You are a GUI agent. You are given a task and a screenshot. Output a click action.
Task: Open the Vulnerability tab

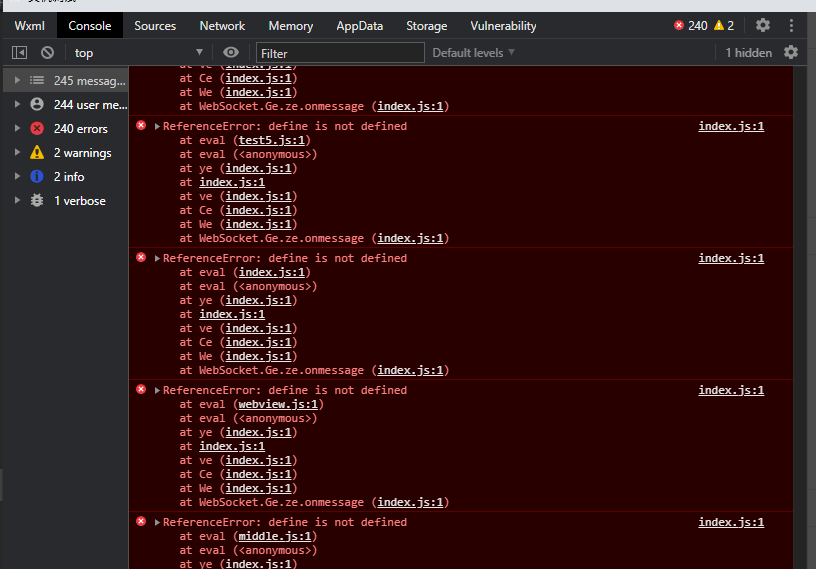click(503, 26)
